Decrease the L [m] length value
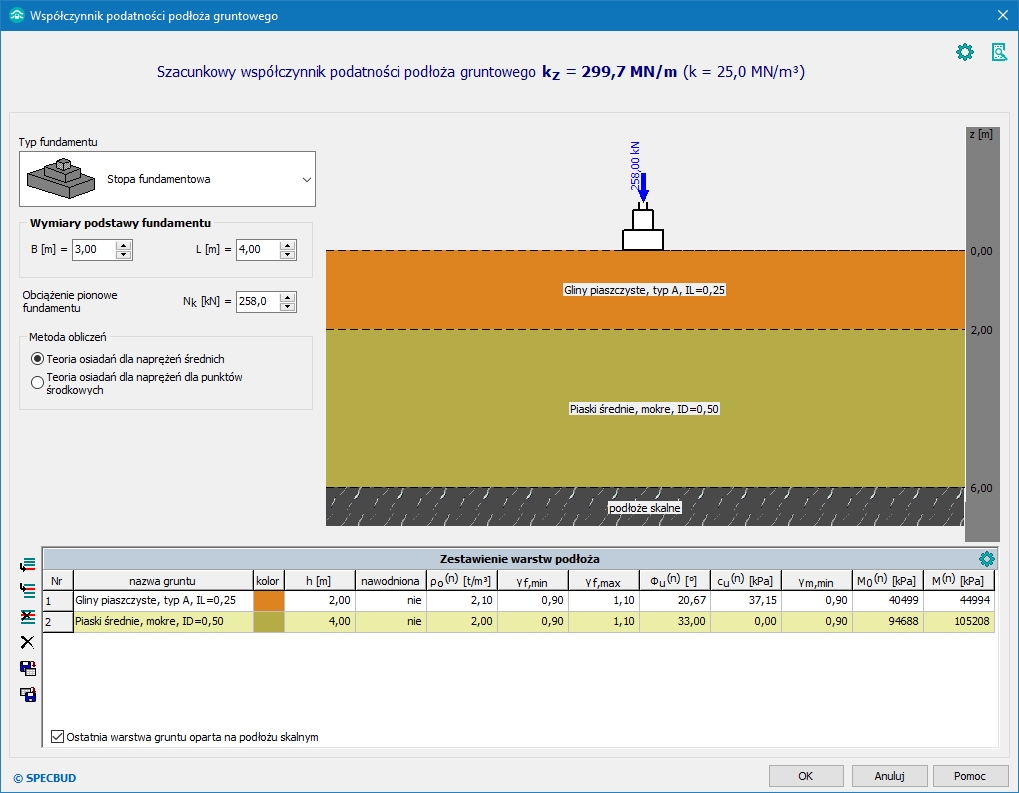The height and width of the screenshot is (793, 1019). tap(287, 255)
